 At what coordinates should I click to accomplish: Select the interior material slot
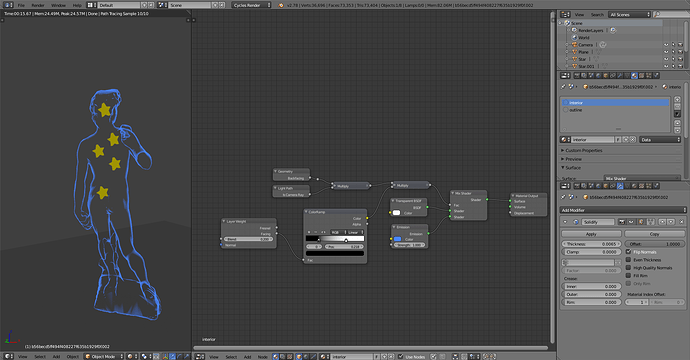[x=615, y=103]
